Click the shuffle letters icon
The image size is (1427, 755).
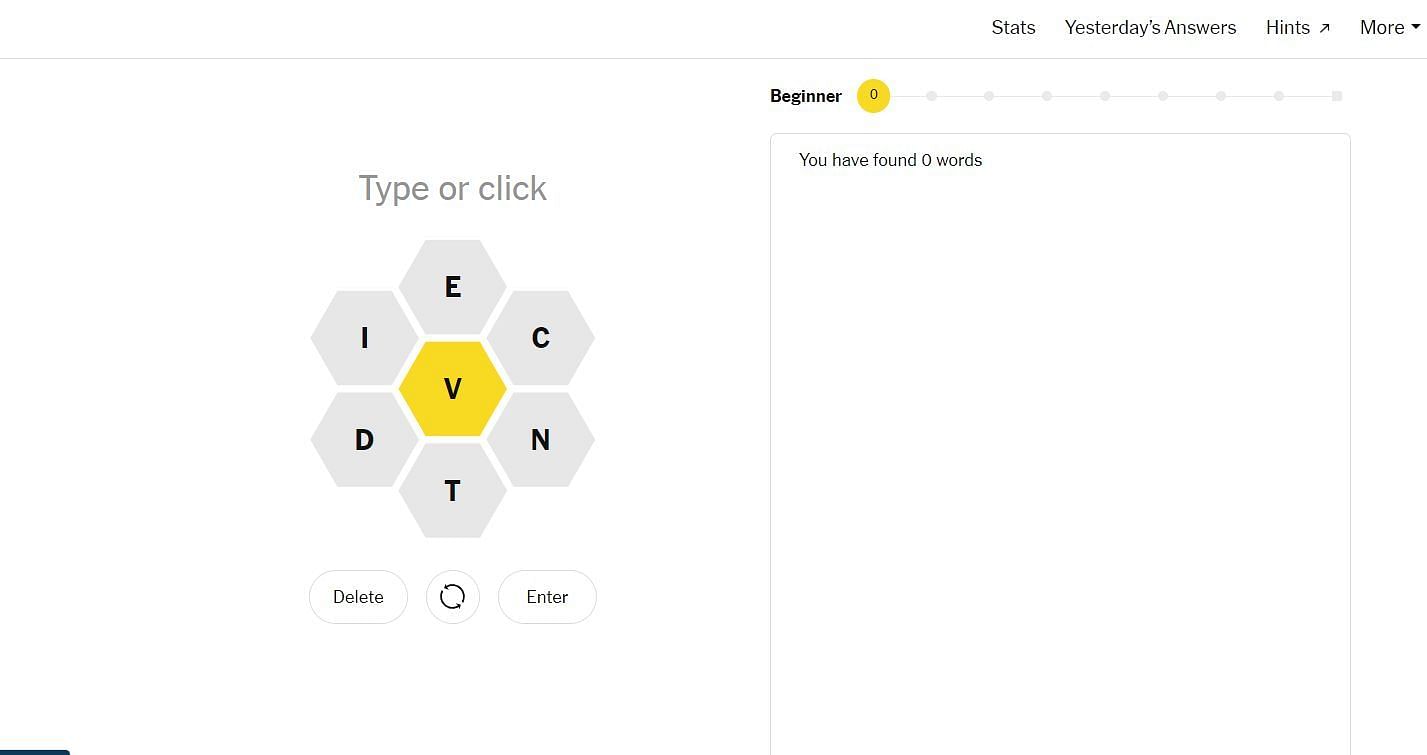(452, 597)
